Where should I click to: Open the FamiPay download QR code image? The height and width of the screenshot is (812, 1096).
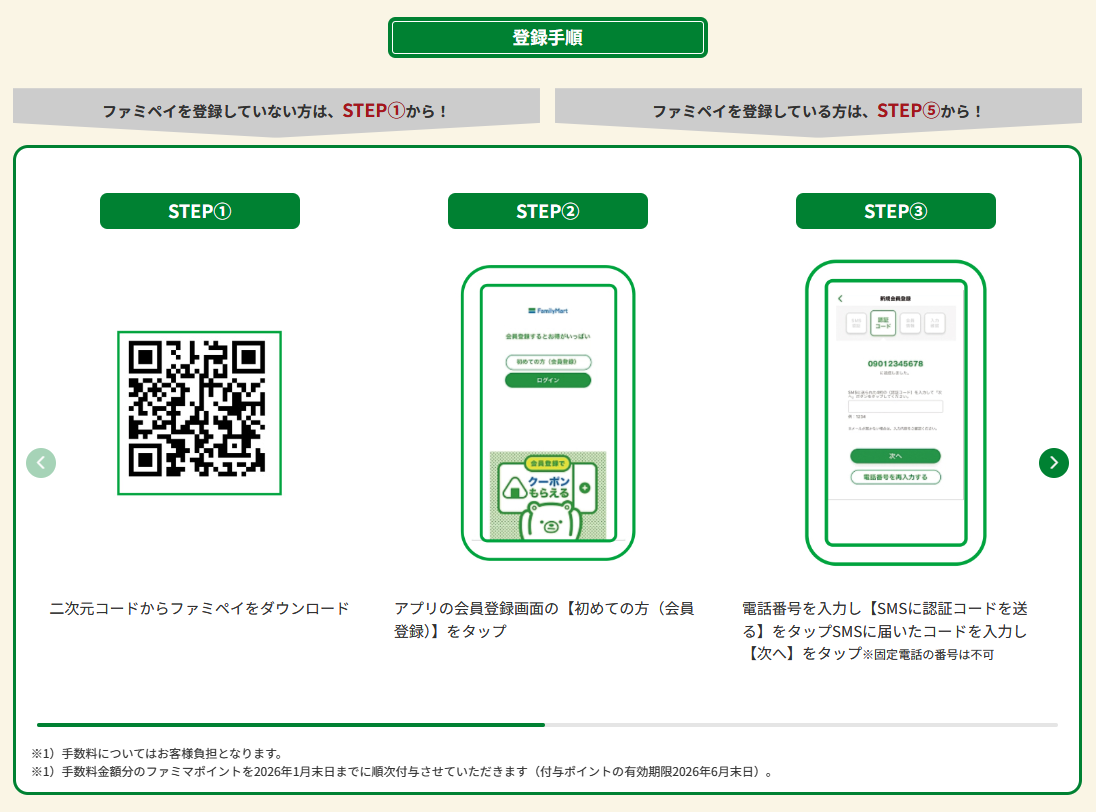coord(199,413)
